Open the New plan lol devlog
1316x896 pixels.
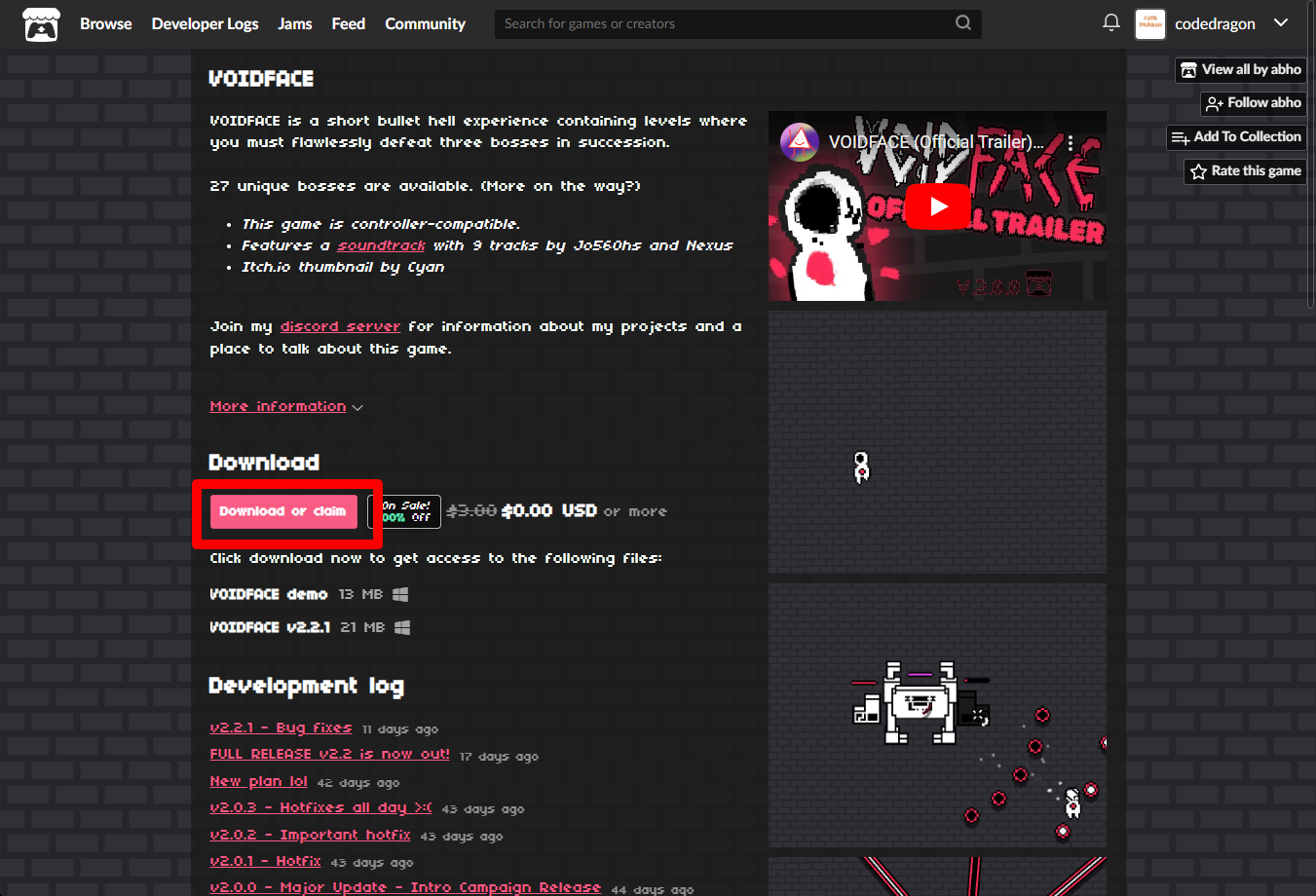pyautogui.click(x=258, y=781)
